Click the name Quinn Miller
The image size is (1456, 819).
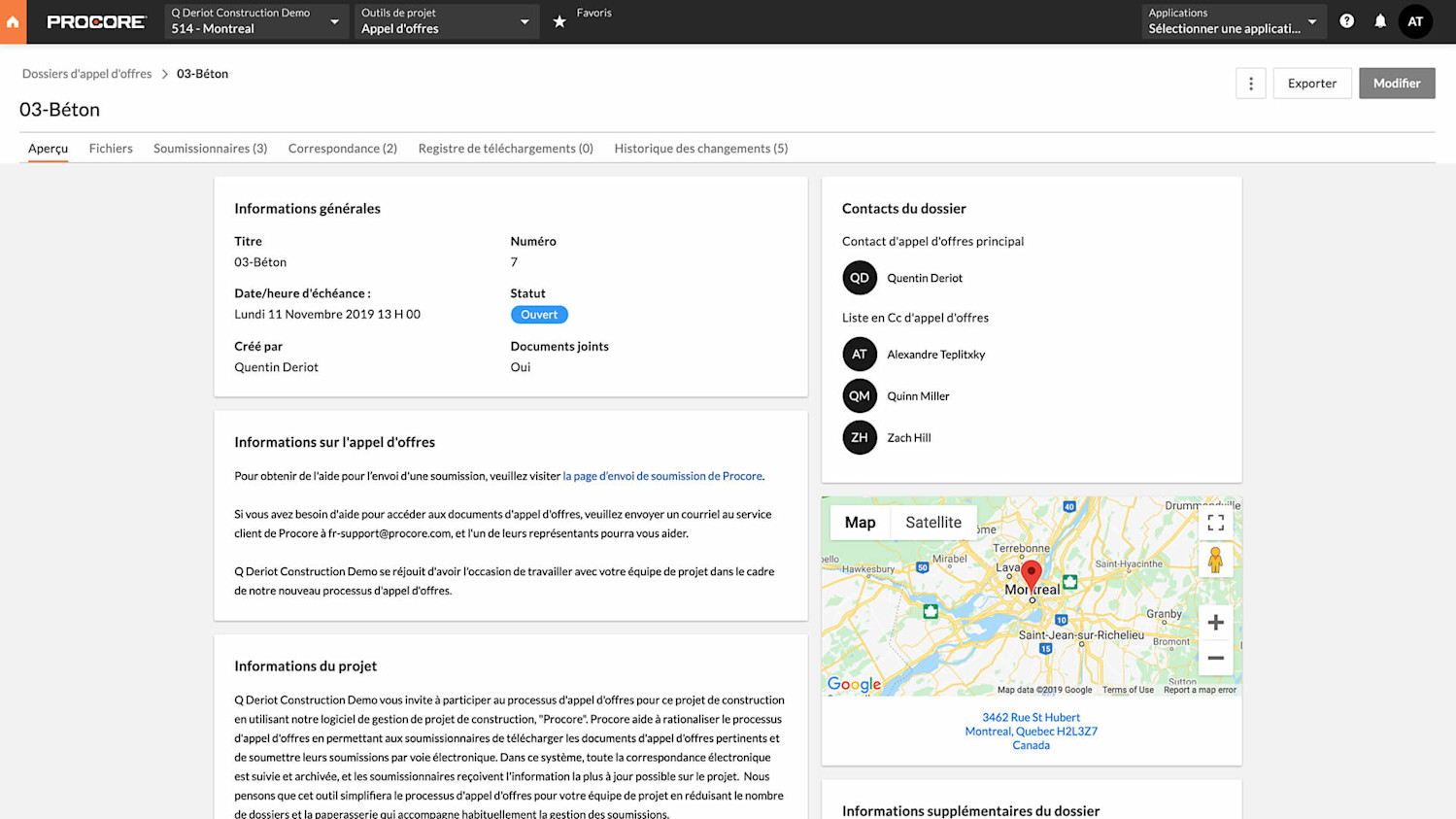[918, 396]
